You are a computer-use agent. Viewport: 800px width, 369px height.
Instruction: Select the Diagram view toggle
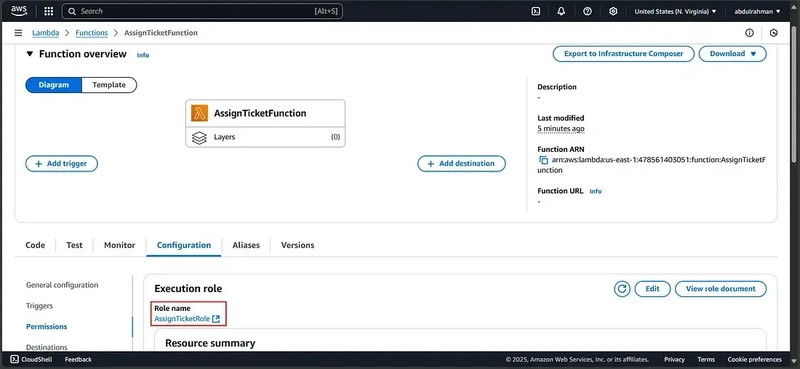coord(54,85)
